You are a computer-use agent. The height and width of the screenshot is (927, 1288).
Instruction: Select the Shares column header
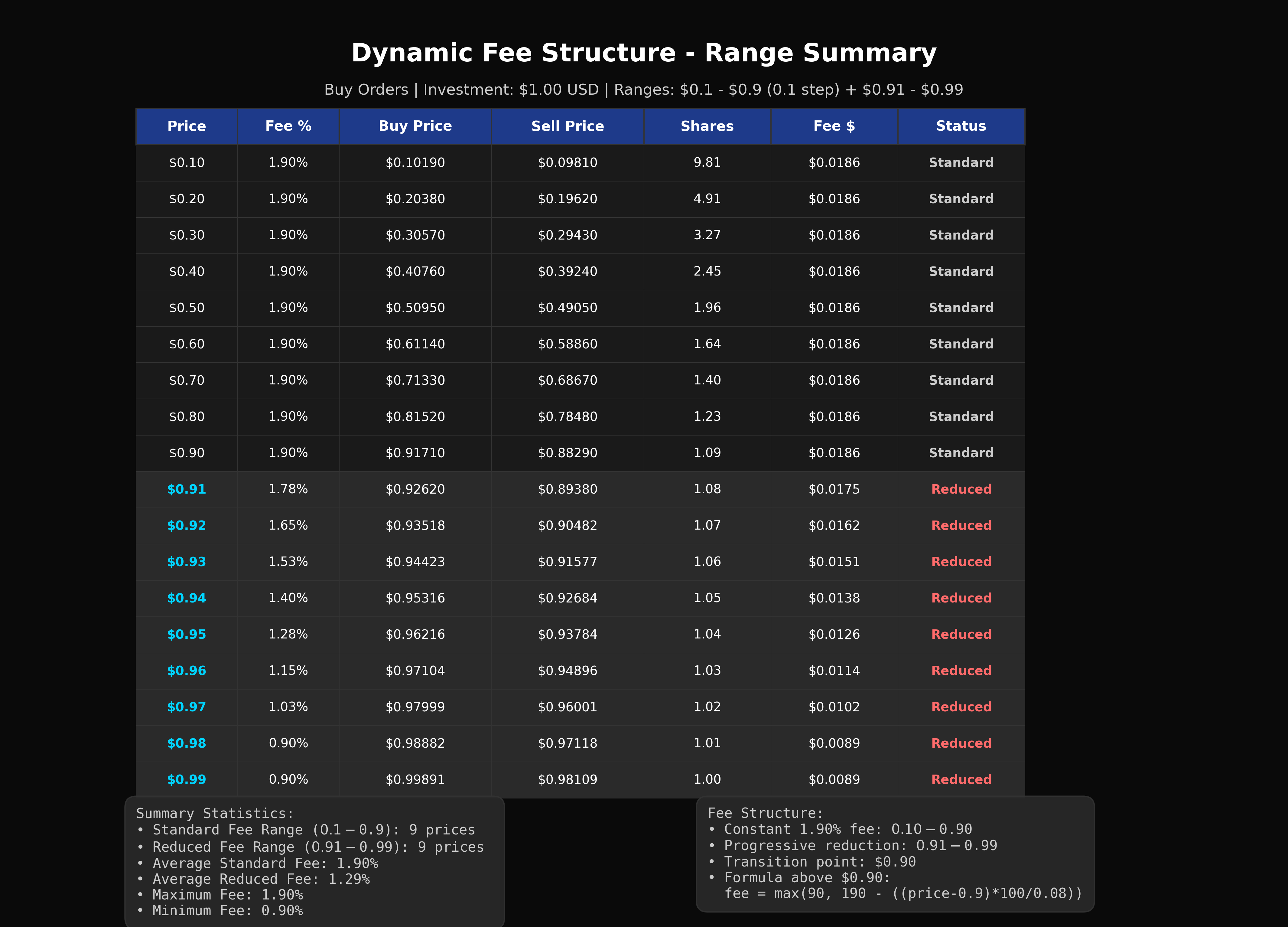(x=707, y=126)
